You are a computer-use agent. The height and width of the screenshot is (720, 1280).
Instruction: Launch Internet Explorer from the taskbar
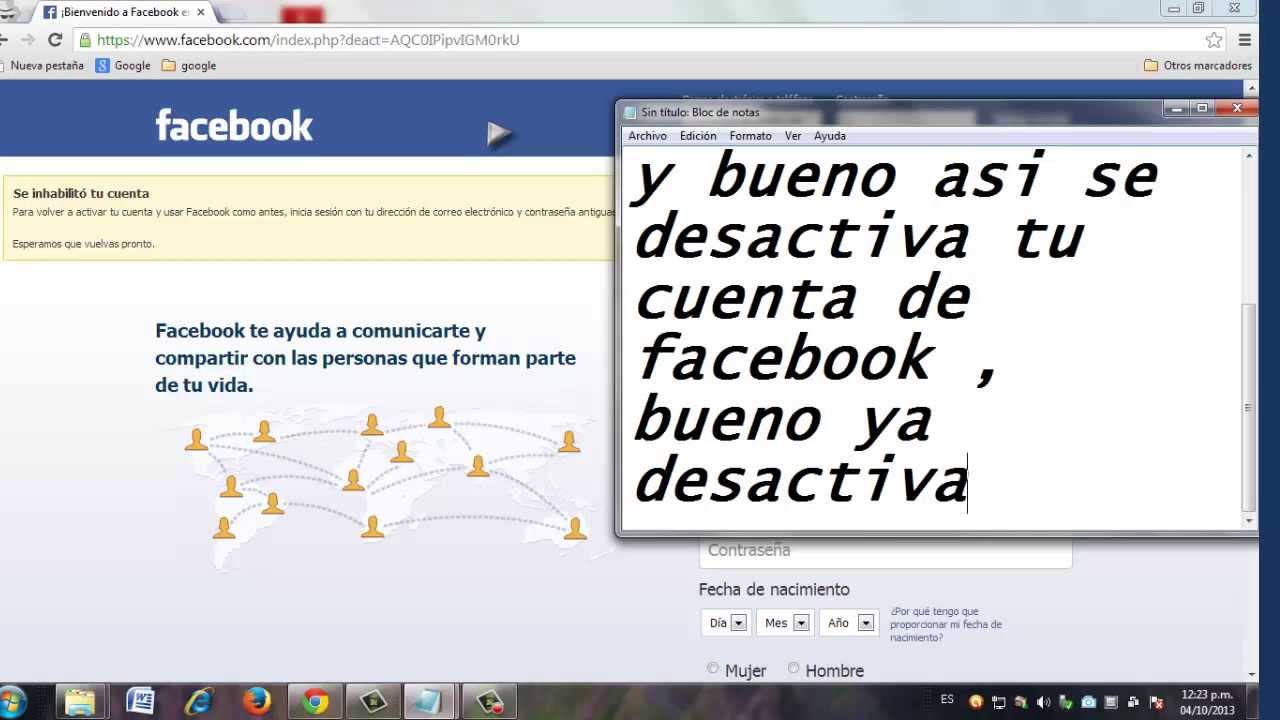point(199,702)
